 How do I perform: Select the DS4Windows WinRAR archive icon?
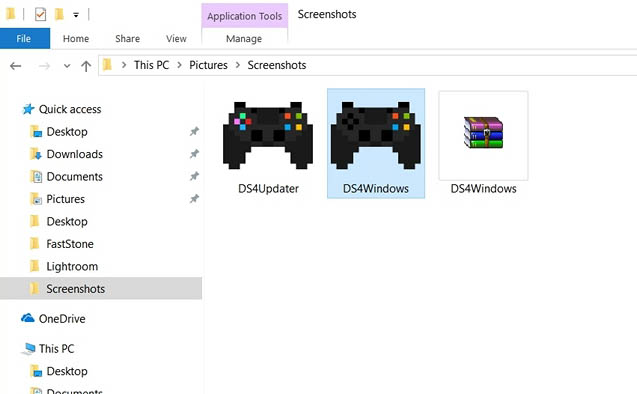(483, 133)
